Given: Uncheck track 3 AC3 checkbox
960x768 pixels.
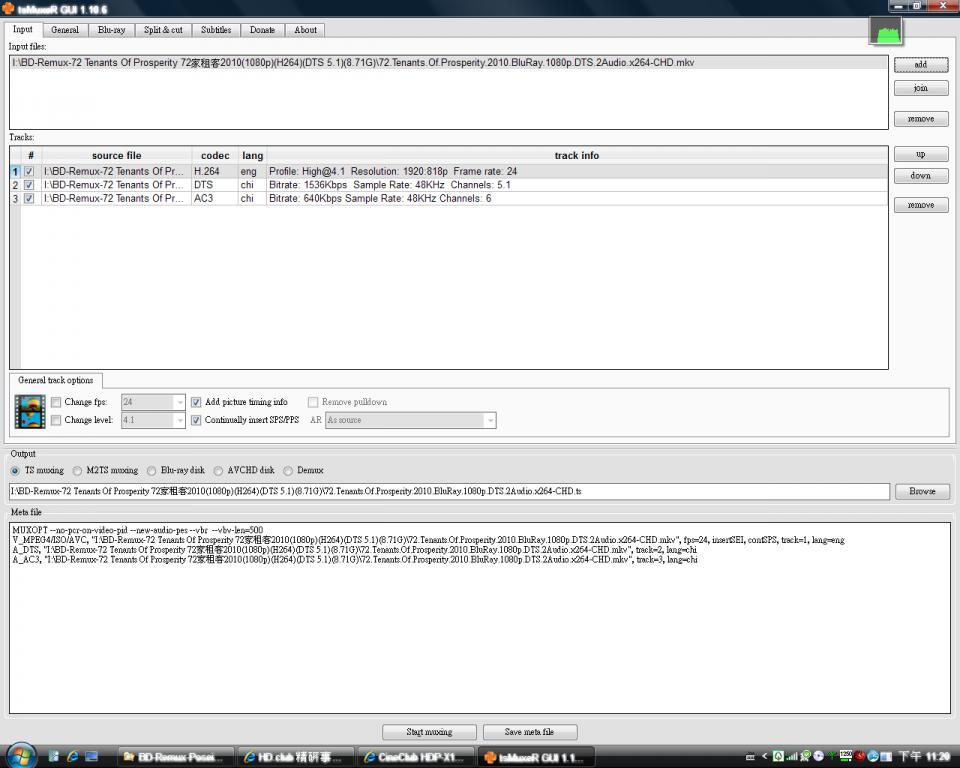Looking at the screenshot, I should click(29, 198).
